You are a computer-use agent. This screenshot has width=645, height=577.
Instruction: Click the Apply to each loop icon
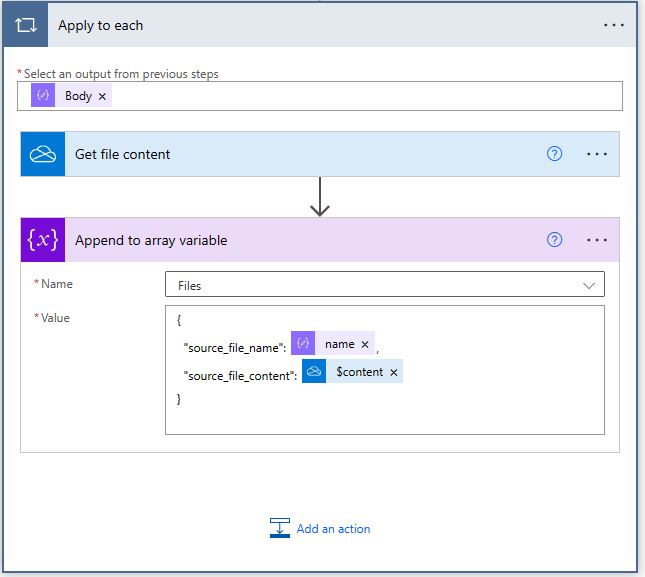coord(27,26)
